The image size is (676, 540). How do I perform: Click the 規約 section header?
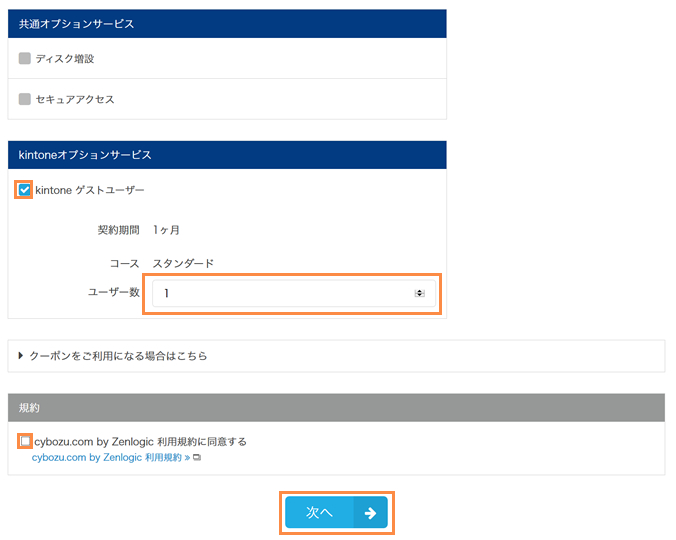pos(336,408)
